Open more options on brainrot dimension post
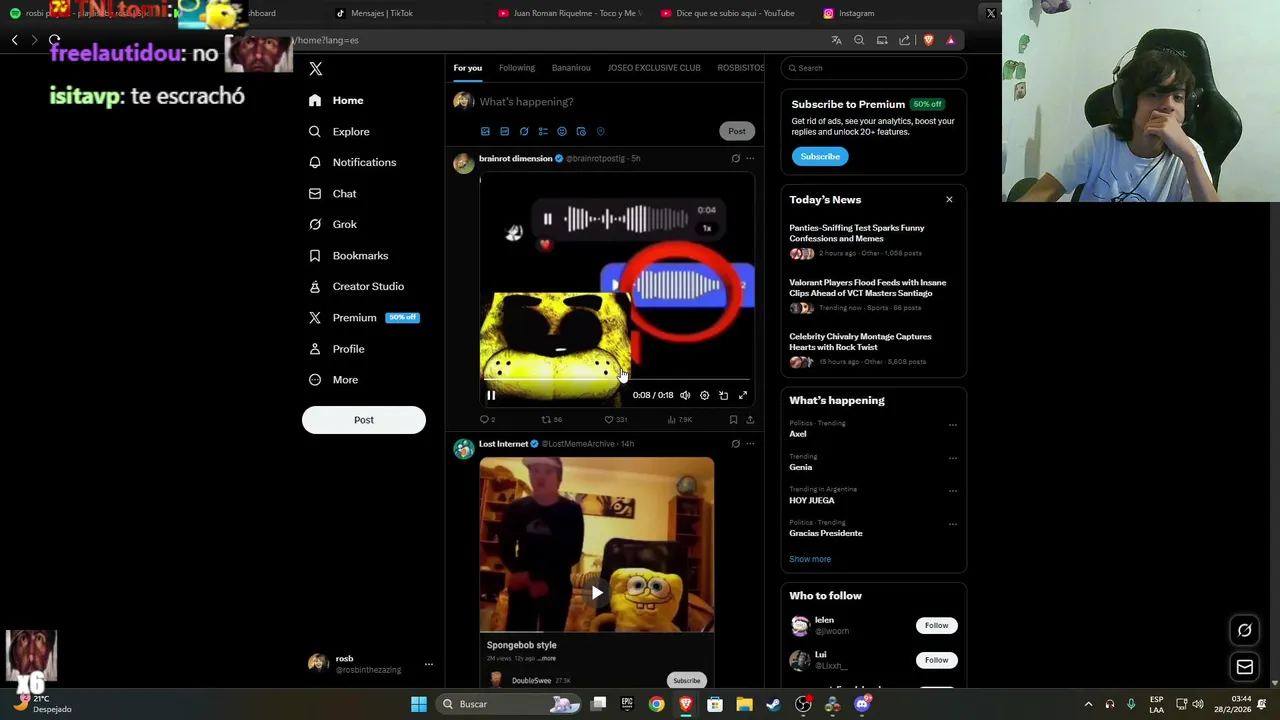The width and height of the screenshot is (1280, 720). (x=750, y=158)
